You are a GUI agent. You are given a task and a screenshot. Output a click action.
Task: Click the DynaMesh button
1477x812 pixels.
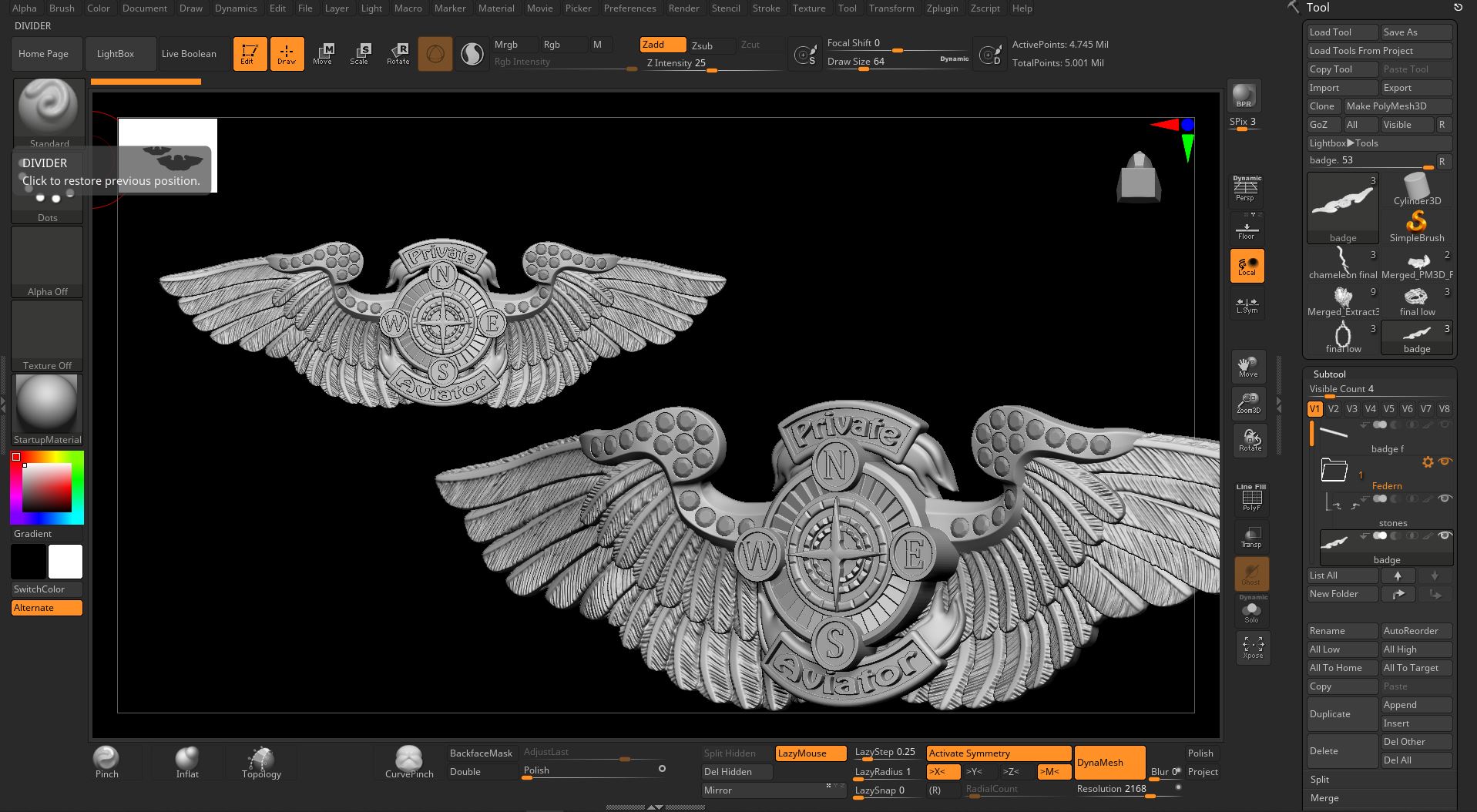pos(1109,763)
